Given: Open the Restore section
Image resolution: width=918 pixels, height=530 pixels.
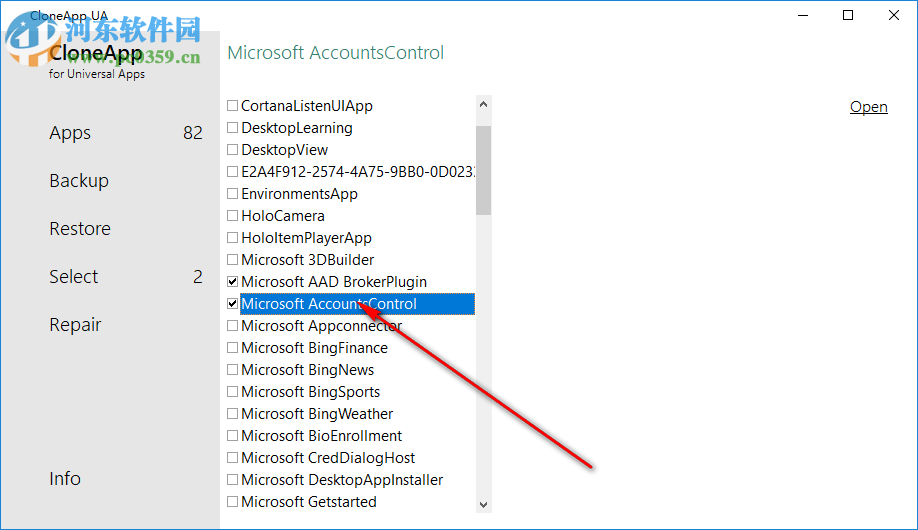Looking at the screenshot, I should pyautogui.click(x=80, y=229).
